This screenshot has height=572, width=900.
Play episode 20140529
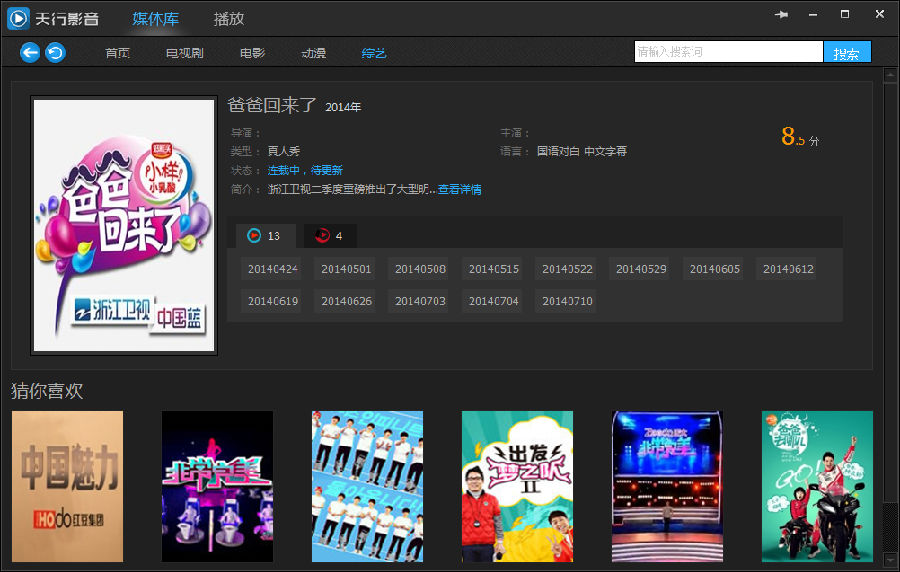pyautogui.click(x=641, y=269)
